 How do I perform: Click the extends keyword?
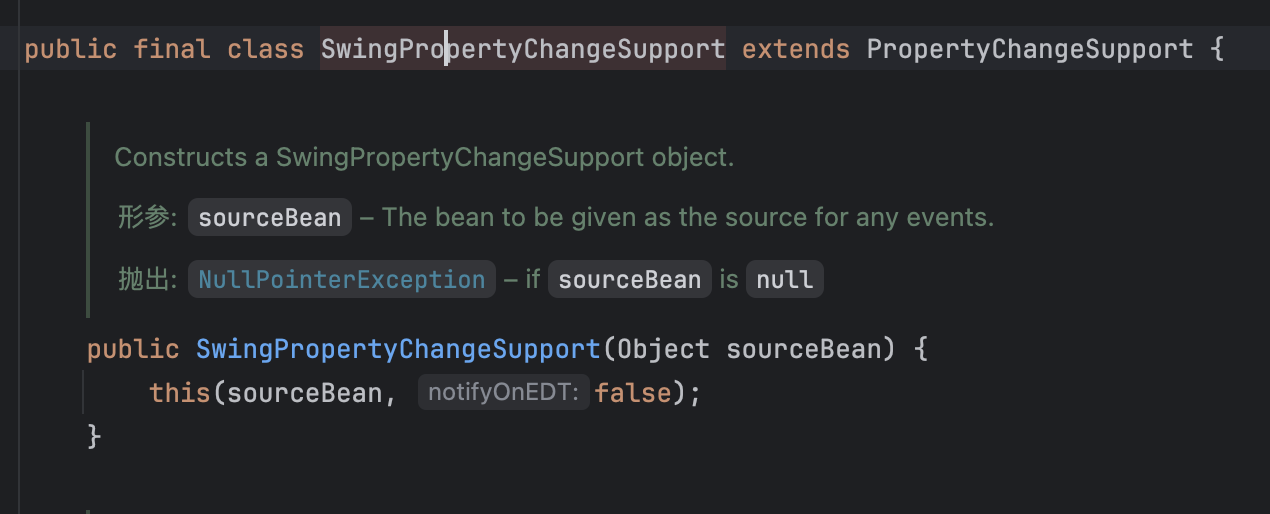click(796, 49)
